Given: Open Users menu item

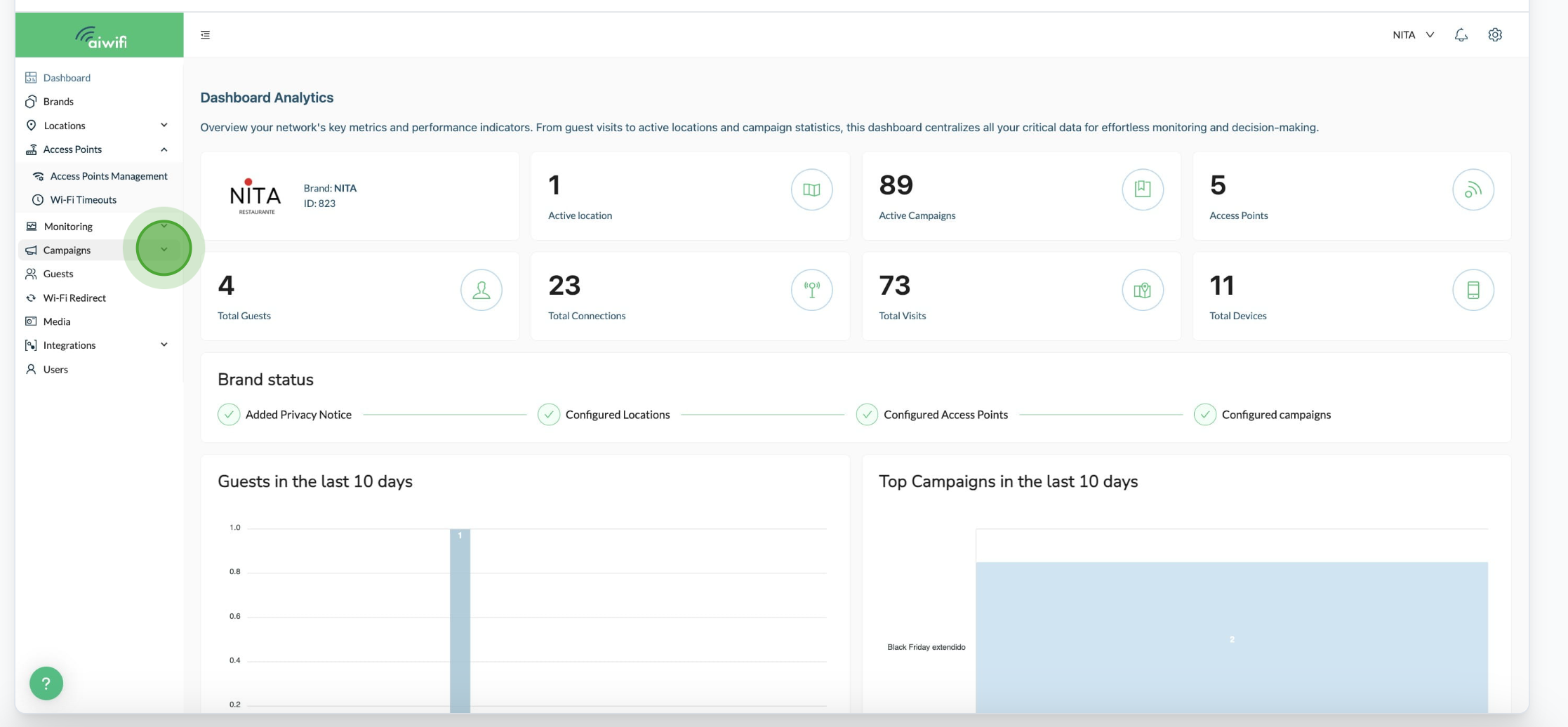Looking at the screenshot, I should (98, 369).
